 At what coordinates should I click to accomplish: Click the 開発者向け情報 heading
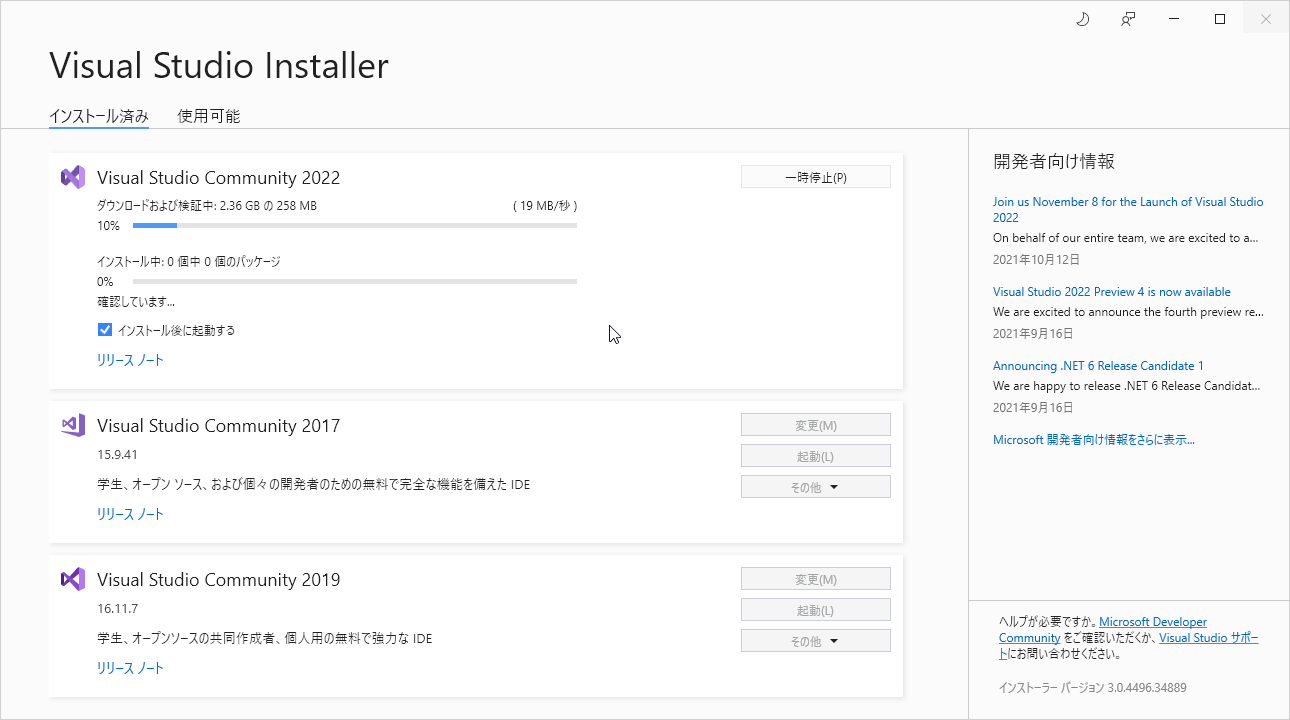[1054, 161]
